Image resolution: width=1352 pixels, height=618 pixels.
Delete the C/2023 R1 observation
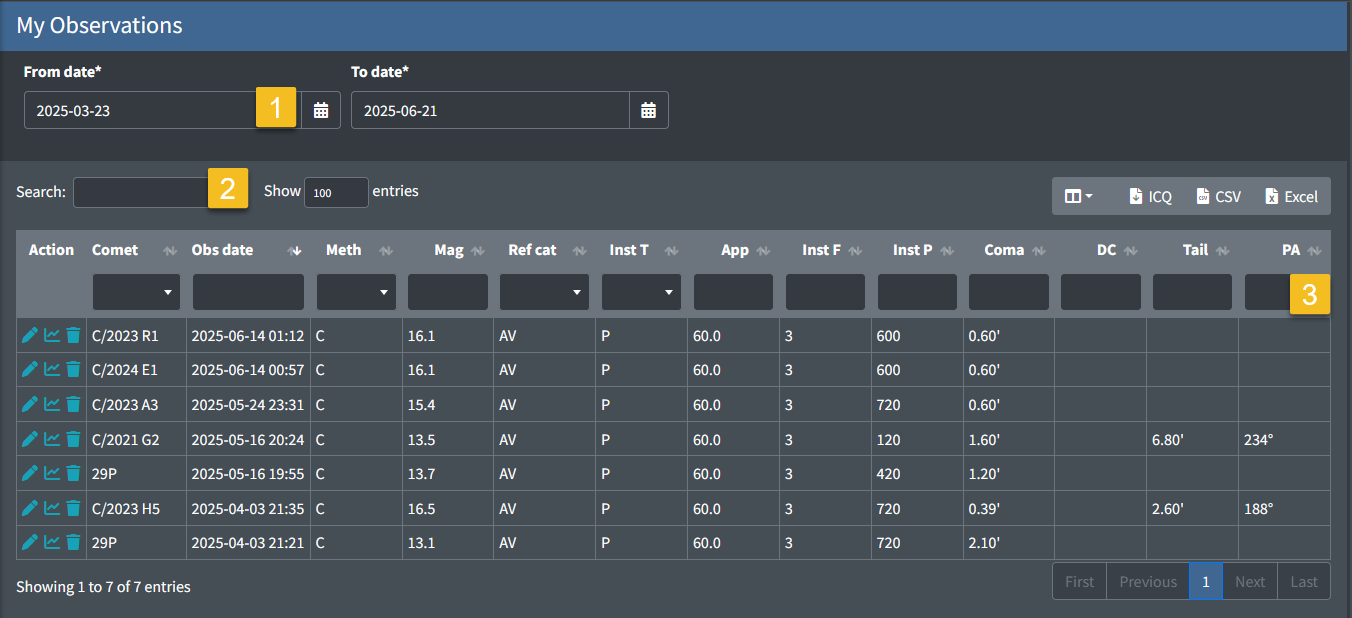[73, 336]
